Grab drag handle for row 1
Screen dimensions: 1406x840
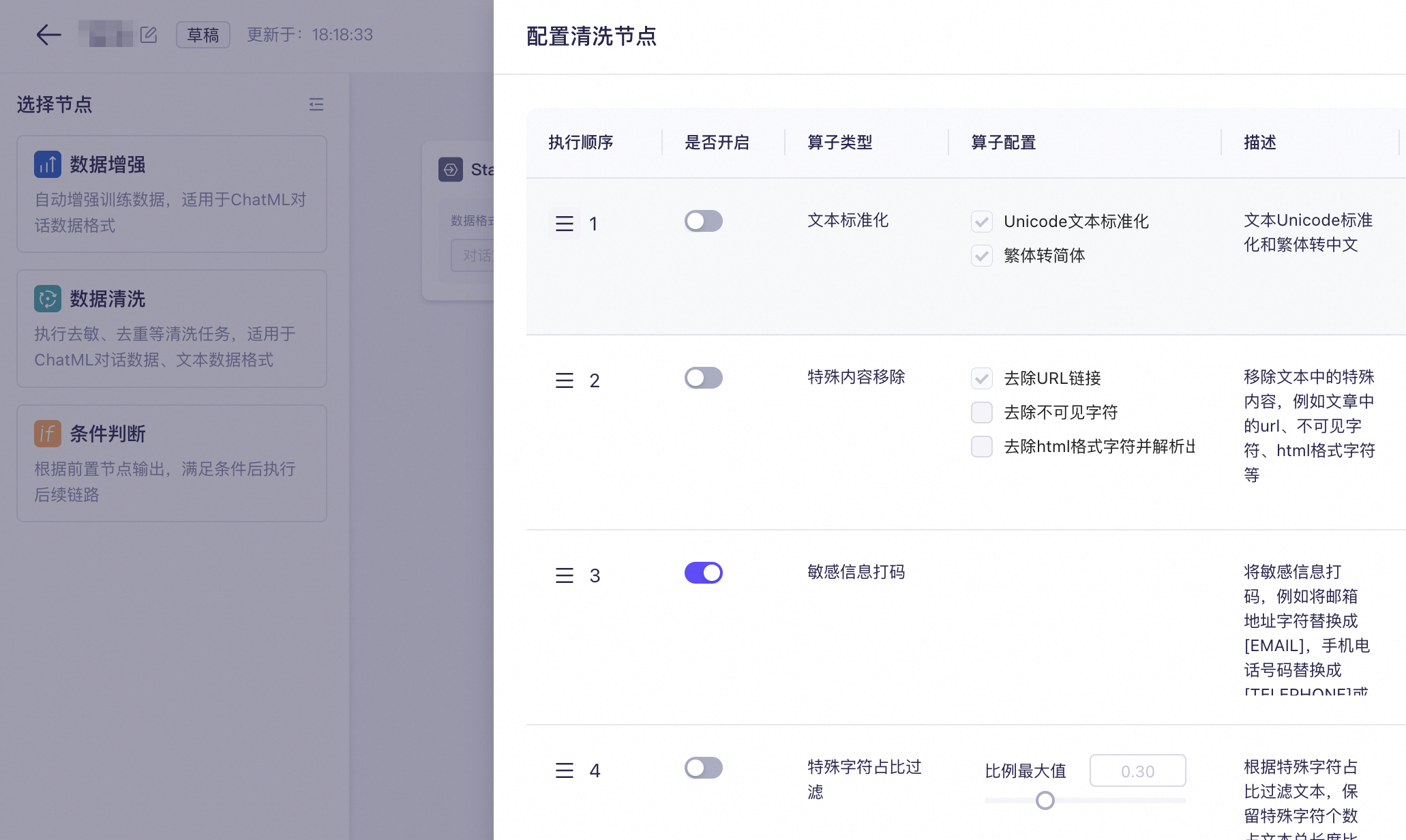click(x=565, y=224)
